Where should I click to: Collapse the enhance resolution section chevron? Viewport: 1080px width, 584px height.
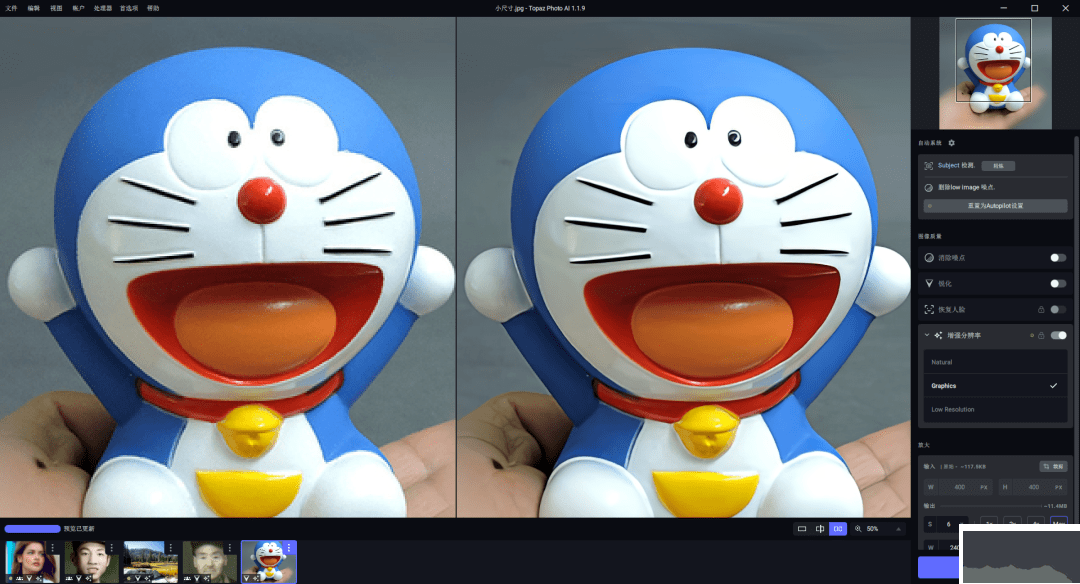(926, 335)
